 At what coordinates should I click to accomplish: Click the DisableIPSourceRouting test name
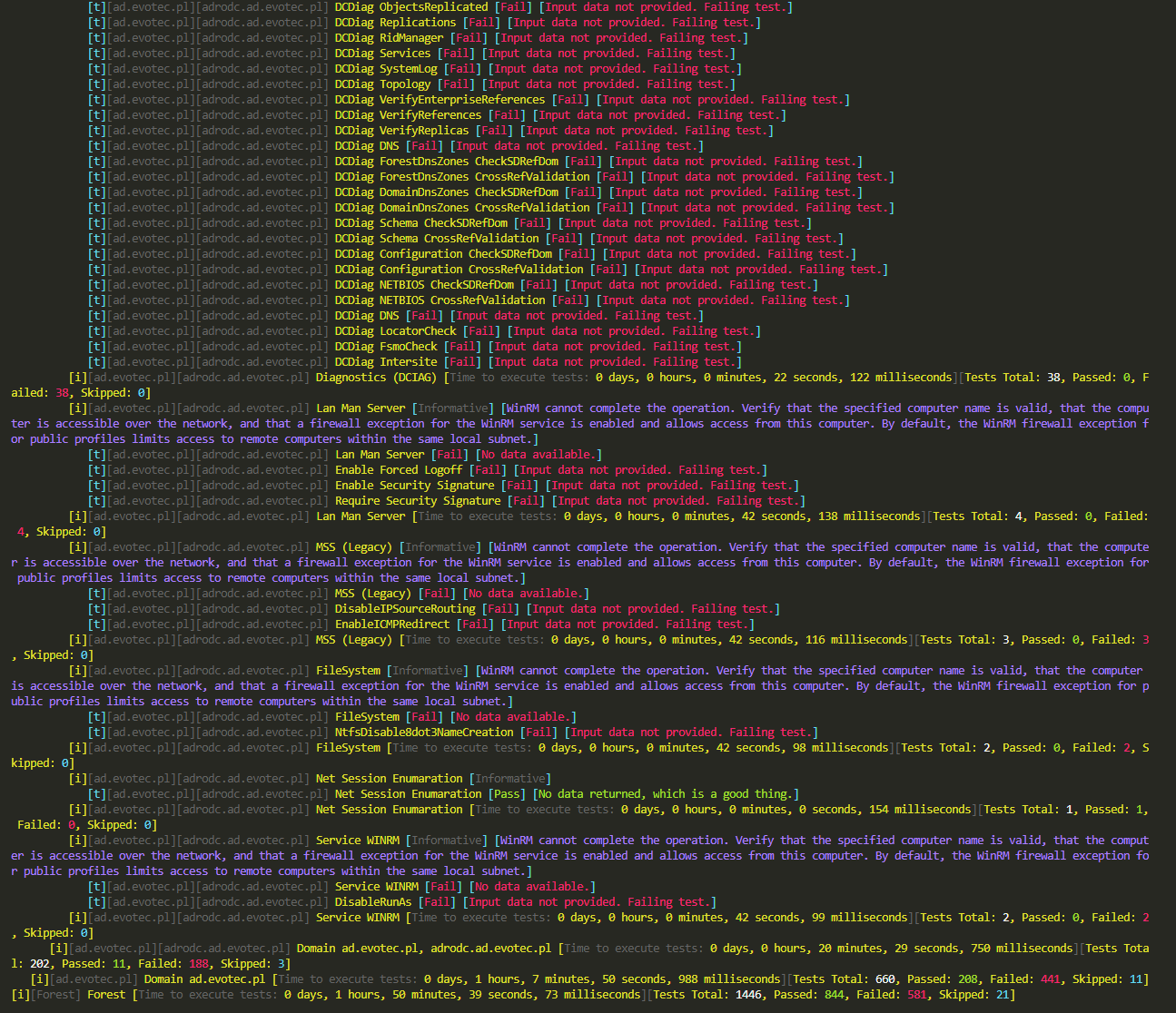coord(405,609)
